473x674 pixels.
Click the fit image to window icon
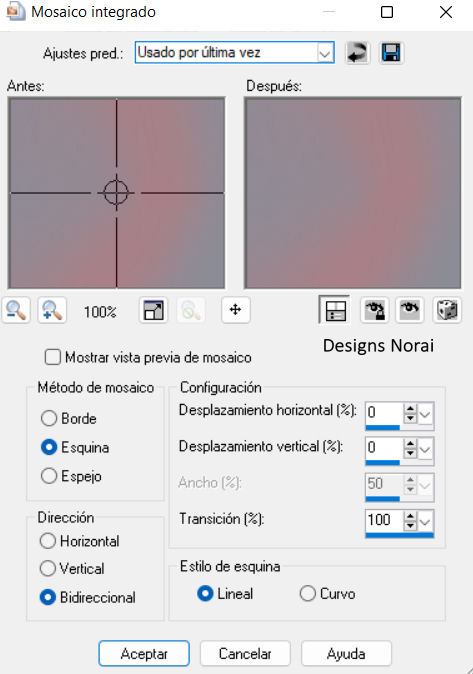154,310
